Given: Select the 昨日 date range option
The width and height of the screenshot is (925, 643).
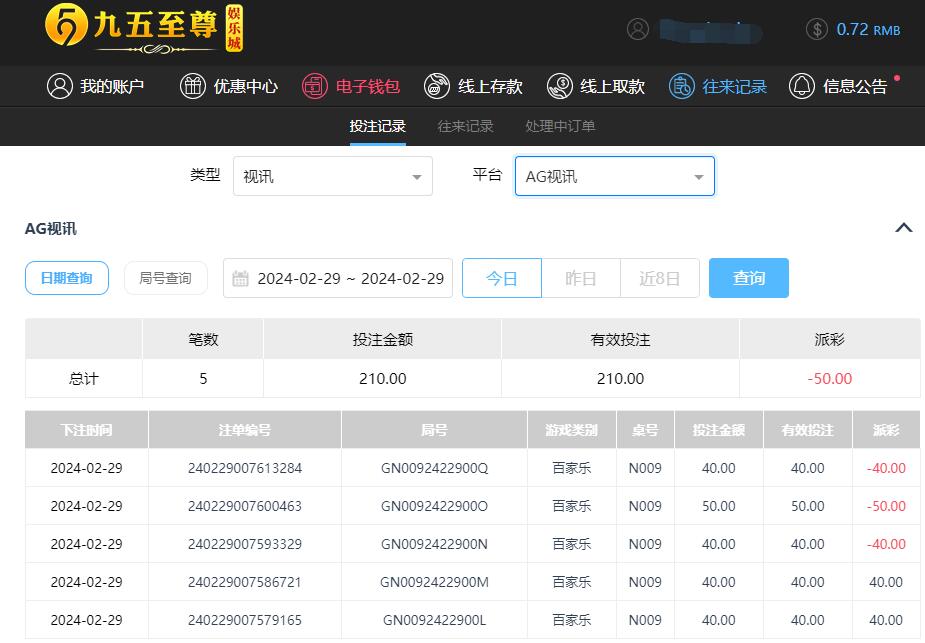Looking at the screenshot, I should [x=580, y=278].
